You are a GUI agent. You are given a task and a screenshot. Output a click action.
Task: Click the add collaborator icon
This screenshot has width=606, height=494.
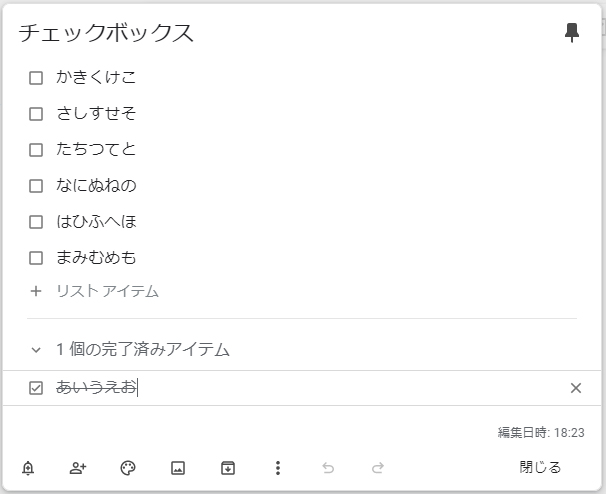tap(78, 467)
